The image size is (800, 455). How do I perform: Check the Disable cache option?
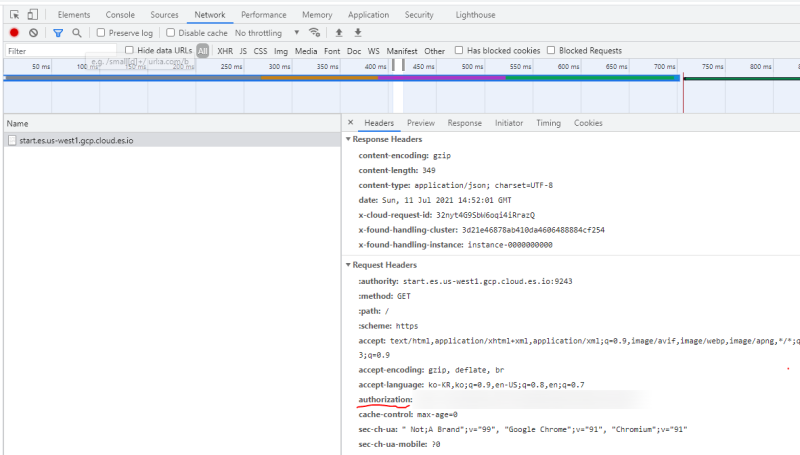pos(169,33)
